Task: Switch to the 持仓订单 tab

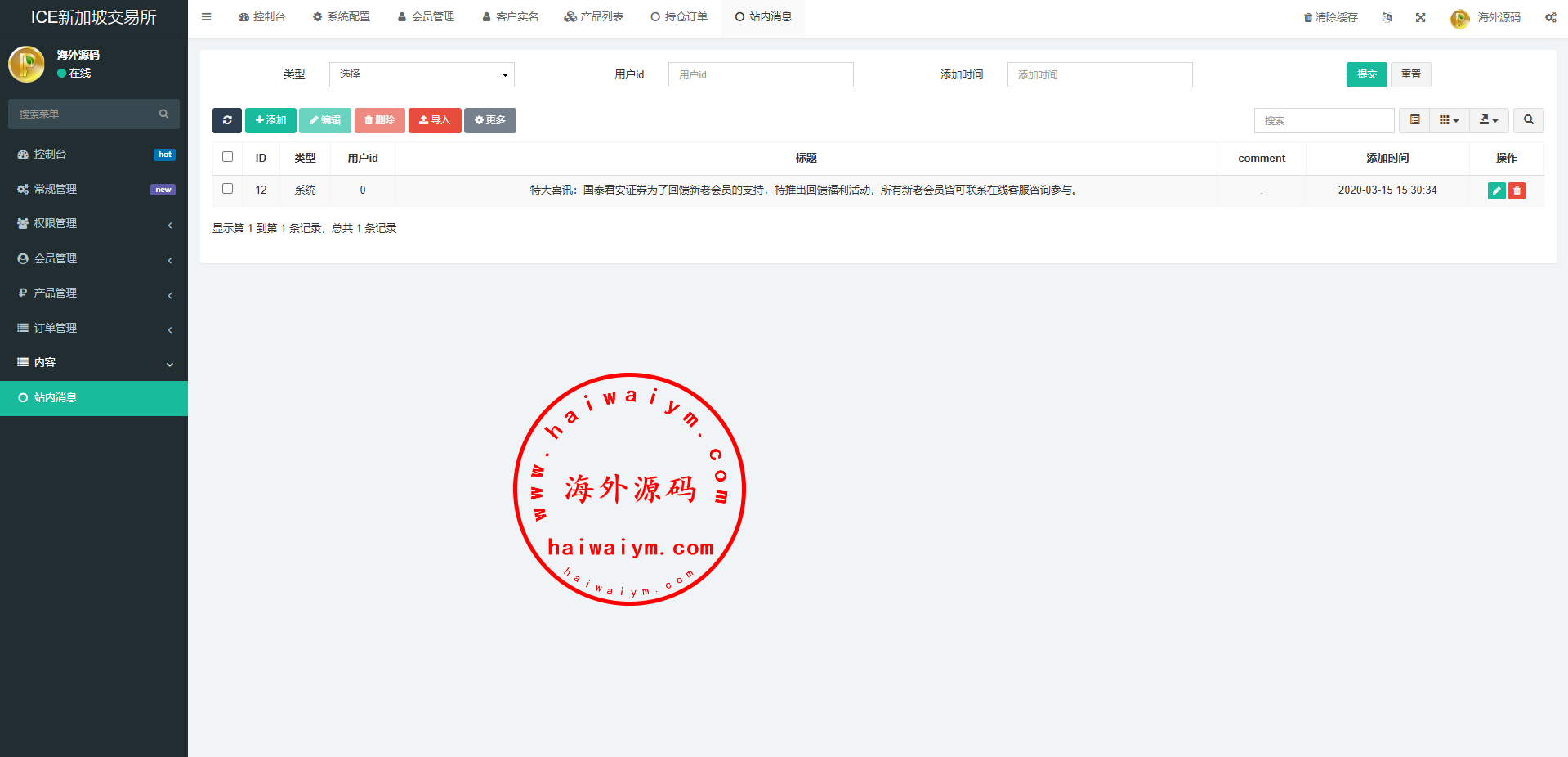Action: click(x=679, y=17)
